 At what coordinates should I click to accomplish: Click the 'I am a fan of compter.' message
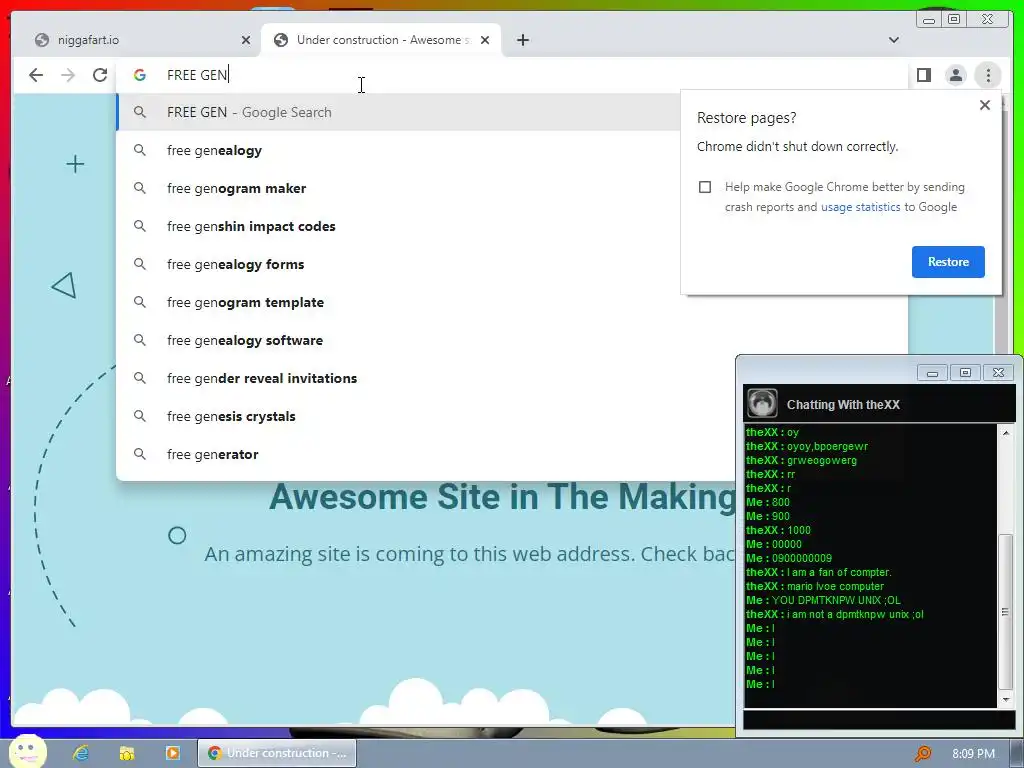point(818,572)
